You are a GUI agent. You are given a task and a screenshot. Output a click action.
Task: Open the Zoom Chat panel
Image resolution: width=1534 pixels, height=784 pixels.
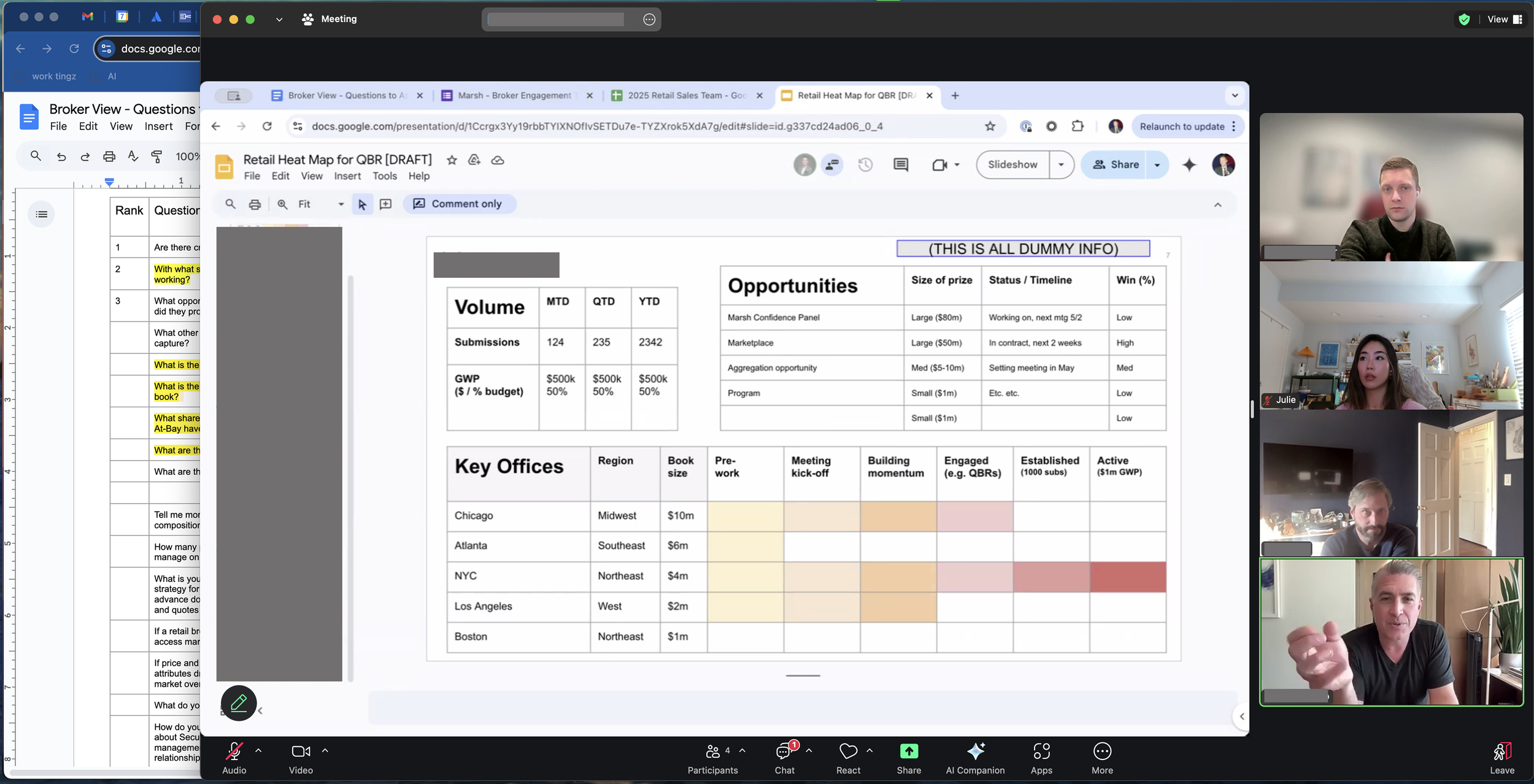coord(784,752)
